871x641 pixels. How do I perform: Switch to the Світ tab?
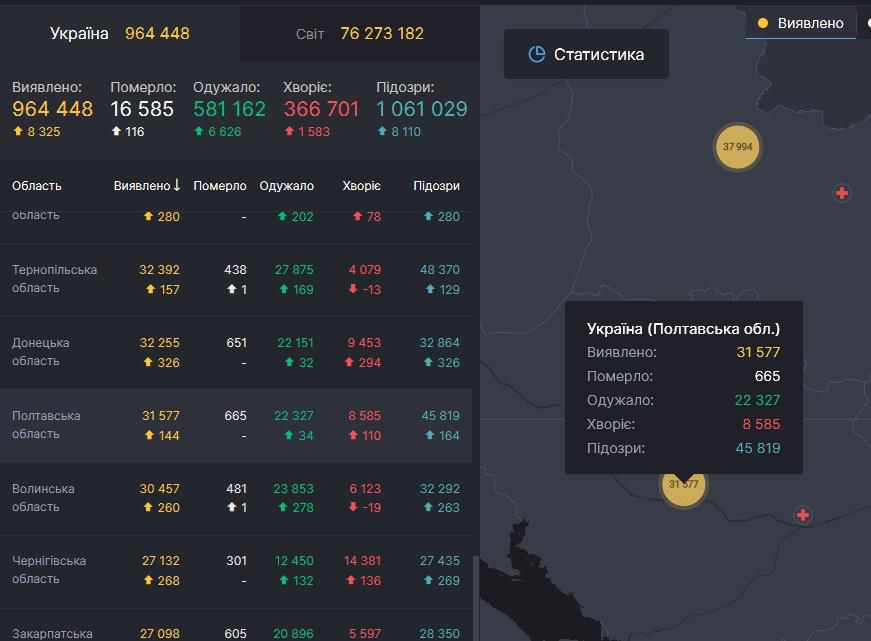click(360, 33)
